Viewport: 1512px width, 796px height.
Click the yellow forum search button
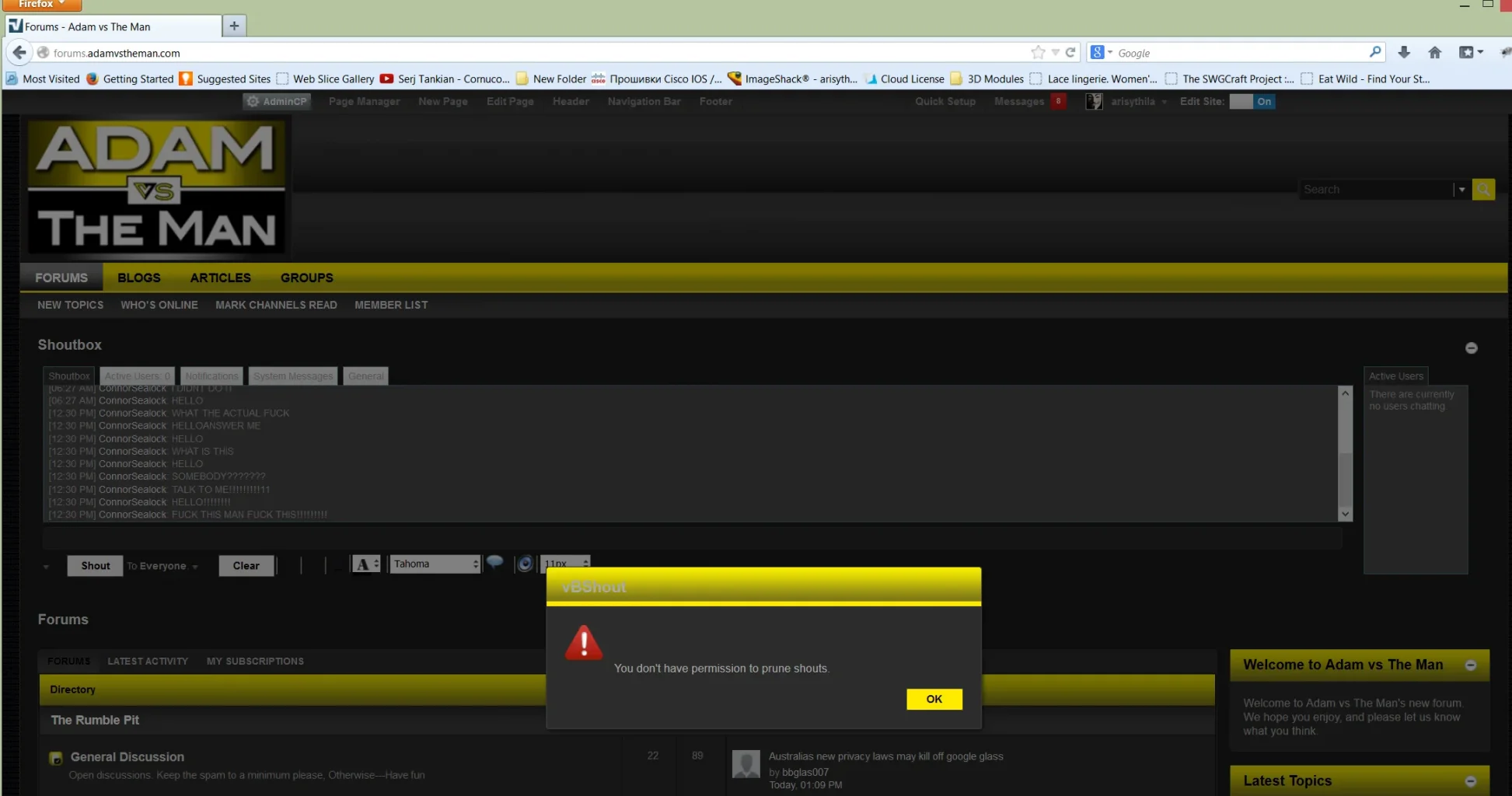[1483, 190]
